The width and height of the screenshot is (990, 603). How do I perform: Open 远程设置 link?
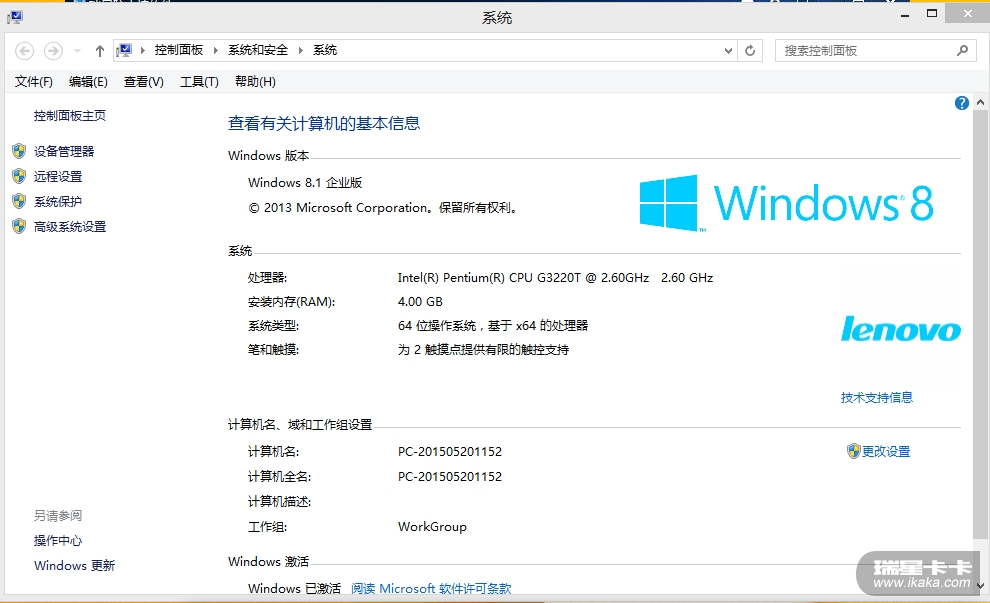58,177
